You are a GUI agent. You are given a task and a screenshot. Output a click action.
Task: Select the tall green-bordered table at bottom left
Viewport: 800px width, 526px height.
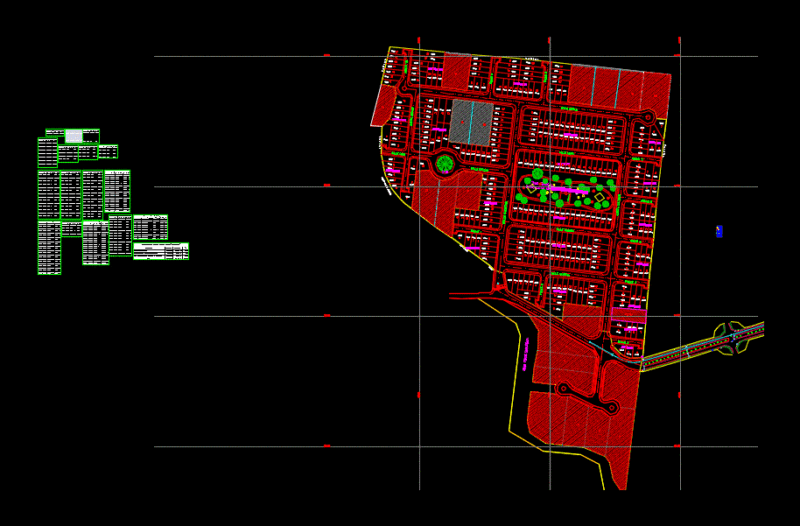tap(49, 247)
